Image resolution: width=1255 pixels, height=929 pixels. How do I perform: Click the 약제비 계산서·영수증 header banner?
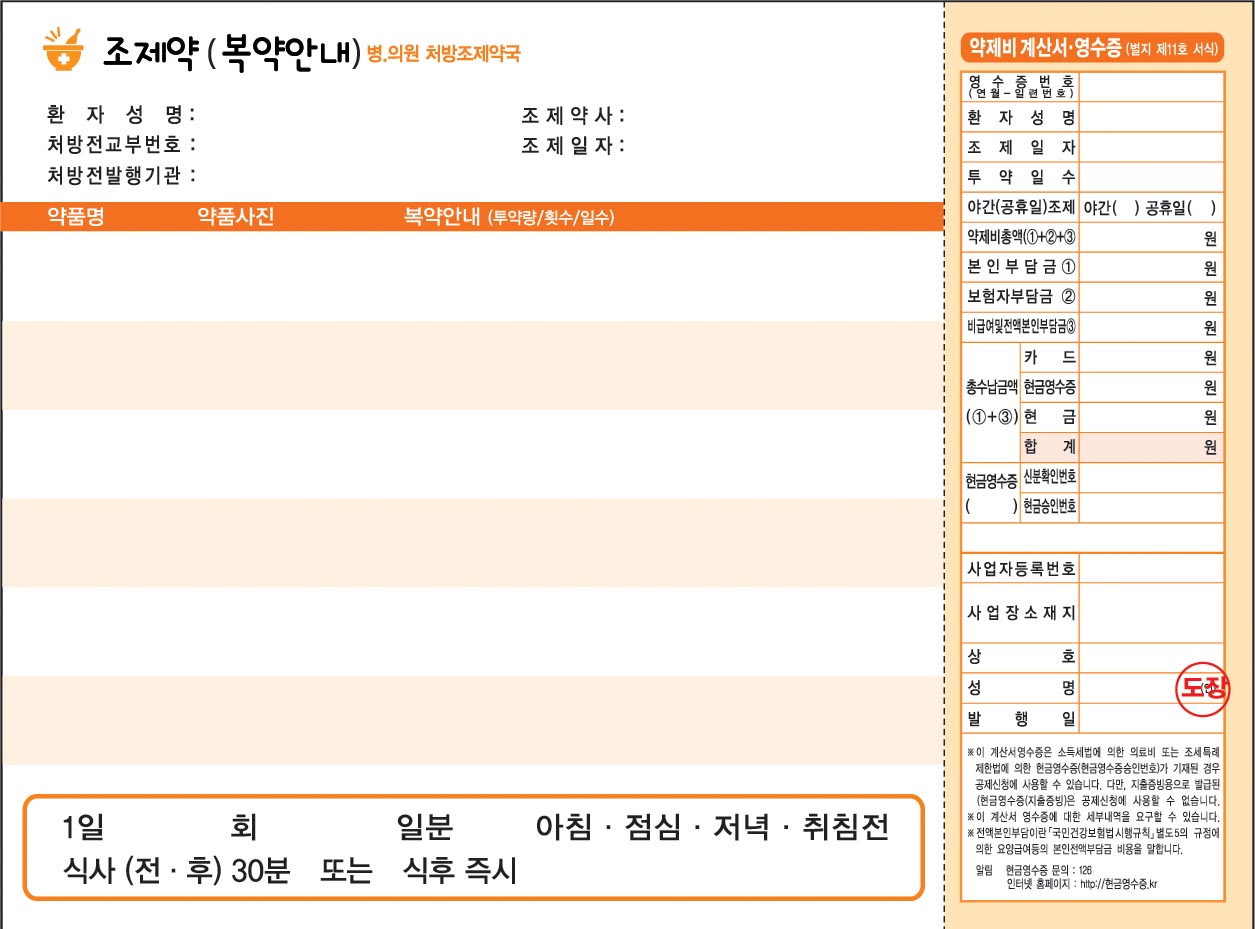[1092, 47]
